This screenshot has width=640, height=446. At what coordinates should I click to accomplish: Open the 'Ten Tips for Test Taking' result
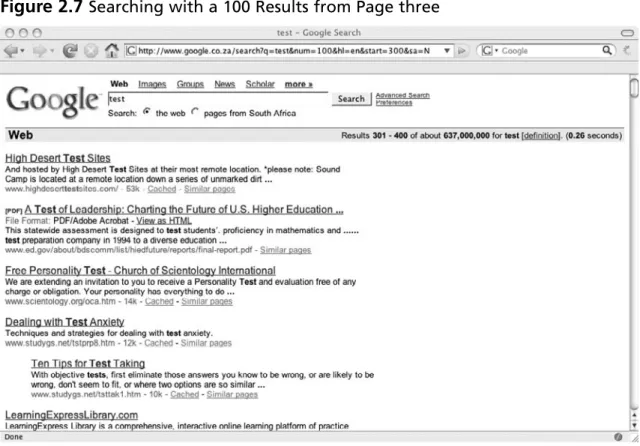(88, 364)
